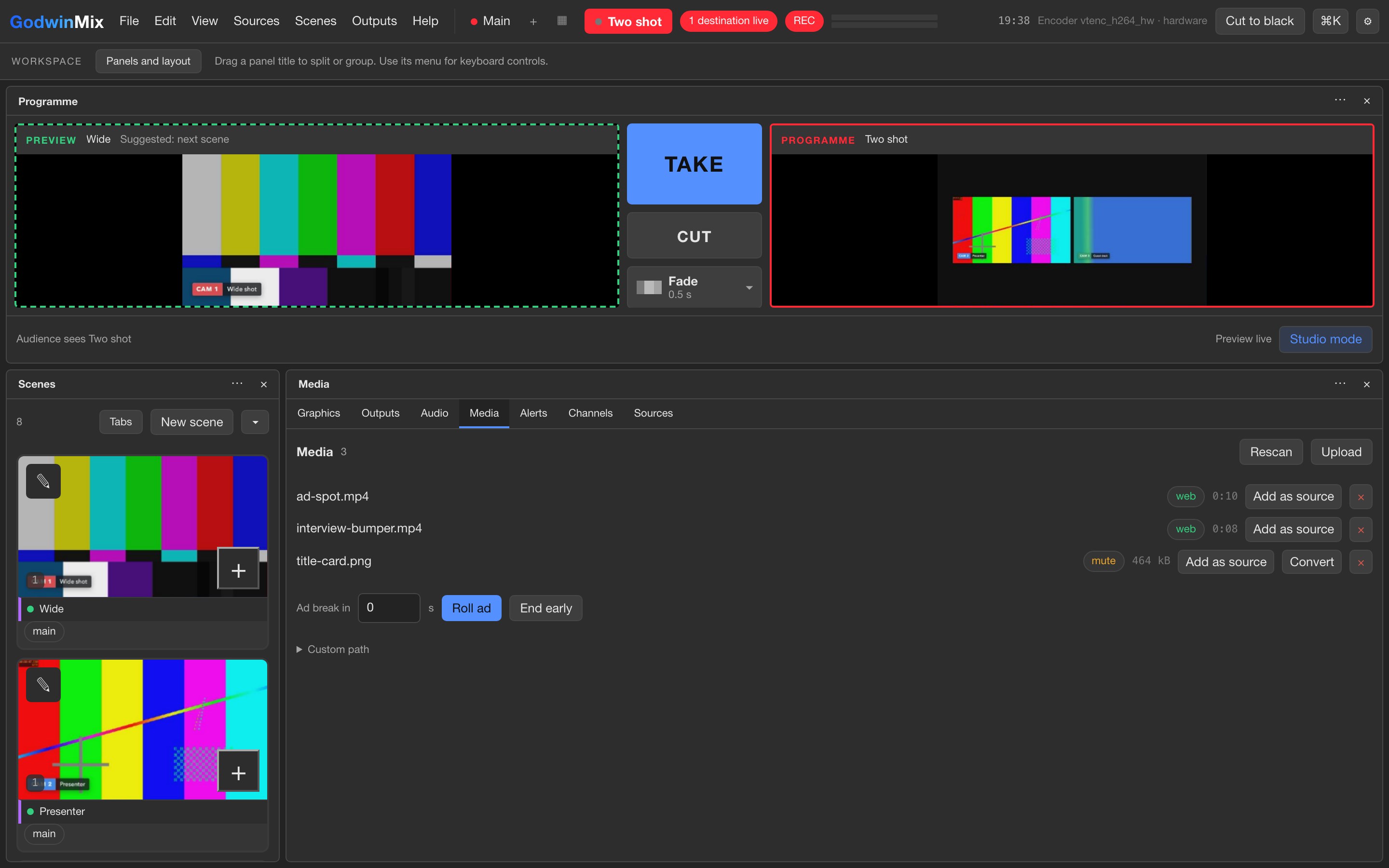Viewport: 1389px width, 868px height.
Task: Open the Sources menu
Action: coord(256,21)
